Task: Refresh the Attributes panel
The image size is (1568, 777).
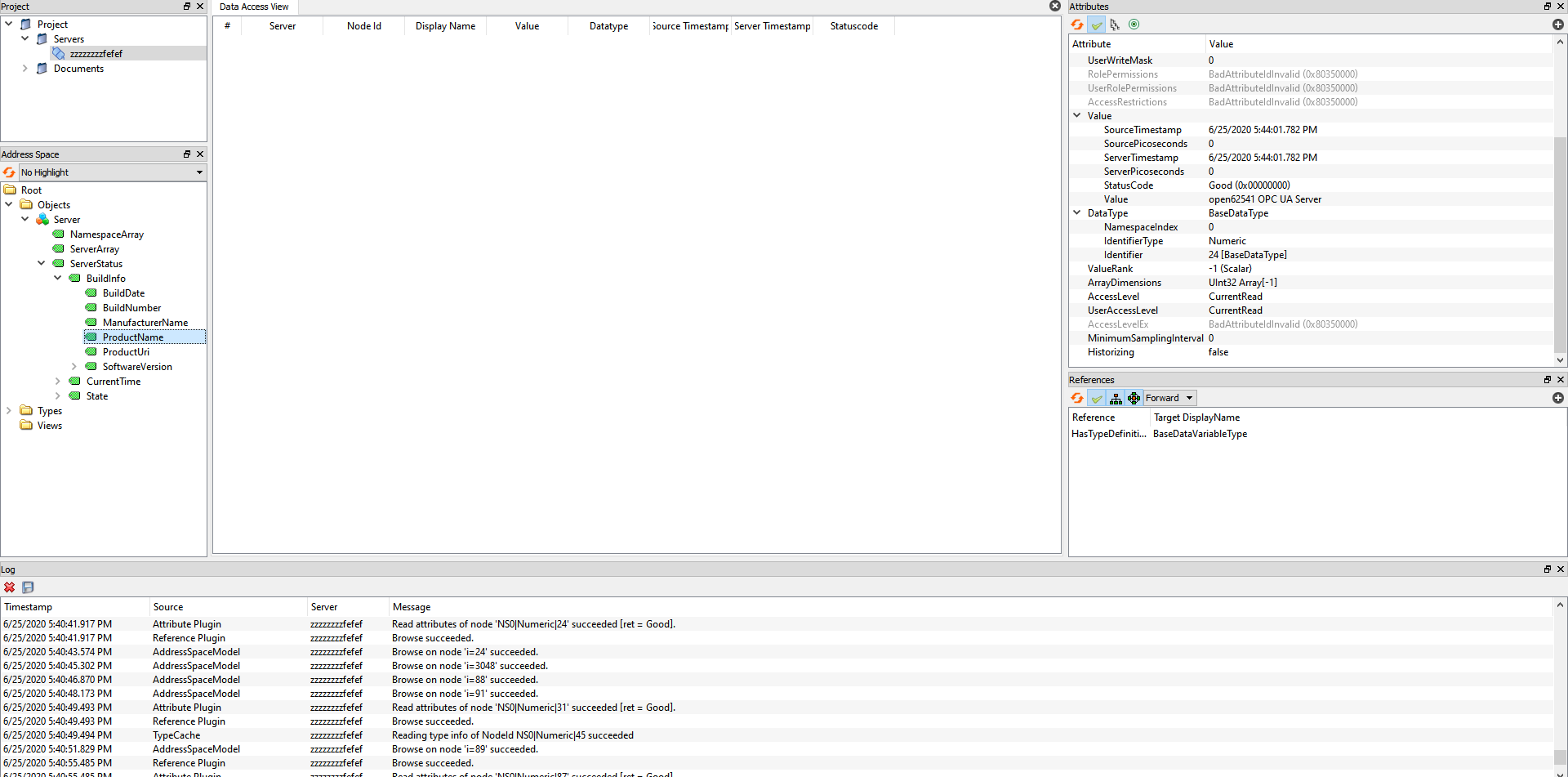Action: click(x=1076, y=25)
